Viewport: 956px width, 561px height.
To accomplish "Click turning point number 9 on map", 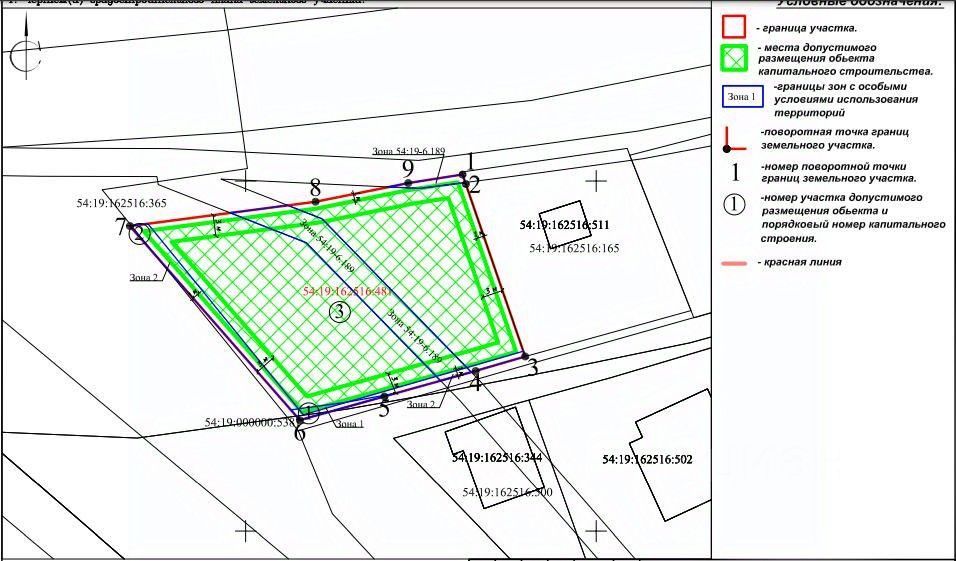I will click(x=408, y=167).
